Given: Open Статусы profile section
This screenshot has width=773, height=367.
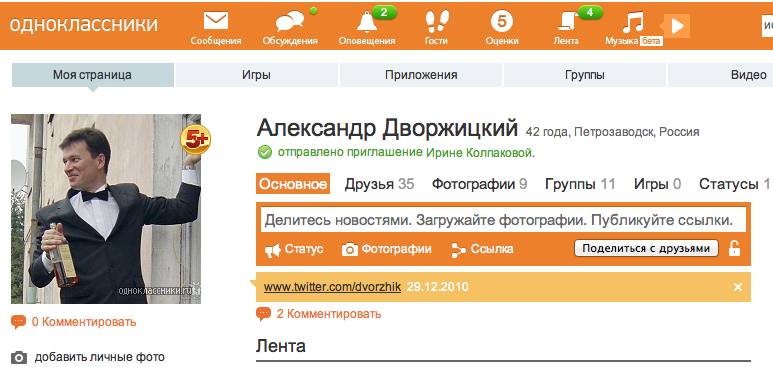Looking at the screenshot, I should [x=735, y=184].
